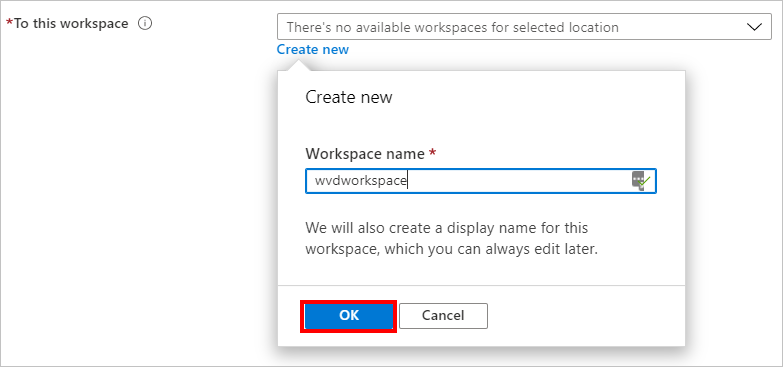Click the 'Create new' dialog heading

click(x=349, y=97)
